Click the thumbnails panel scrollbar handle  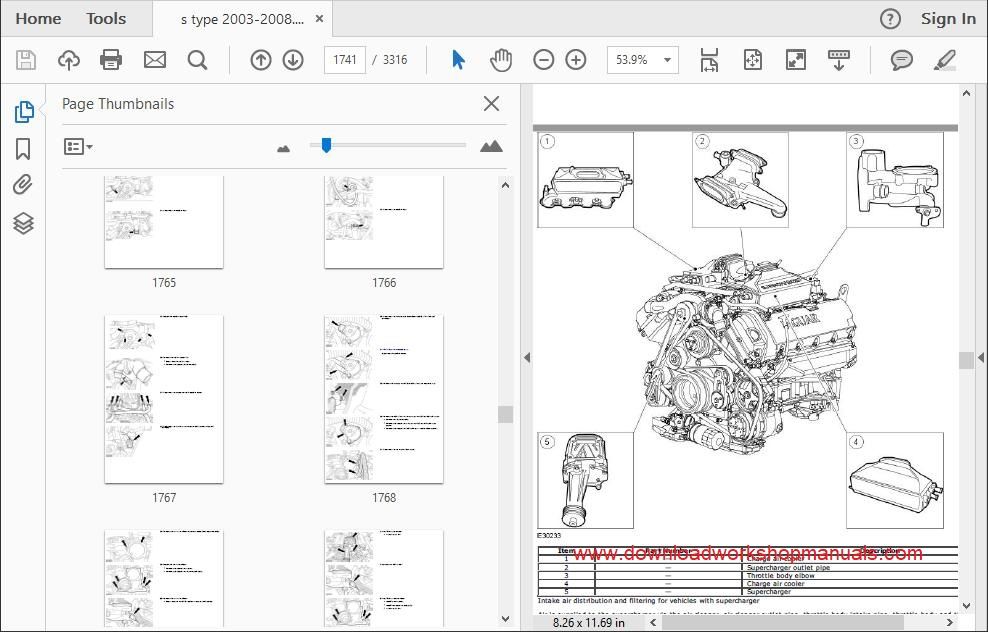click(505, 414)
